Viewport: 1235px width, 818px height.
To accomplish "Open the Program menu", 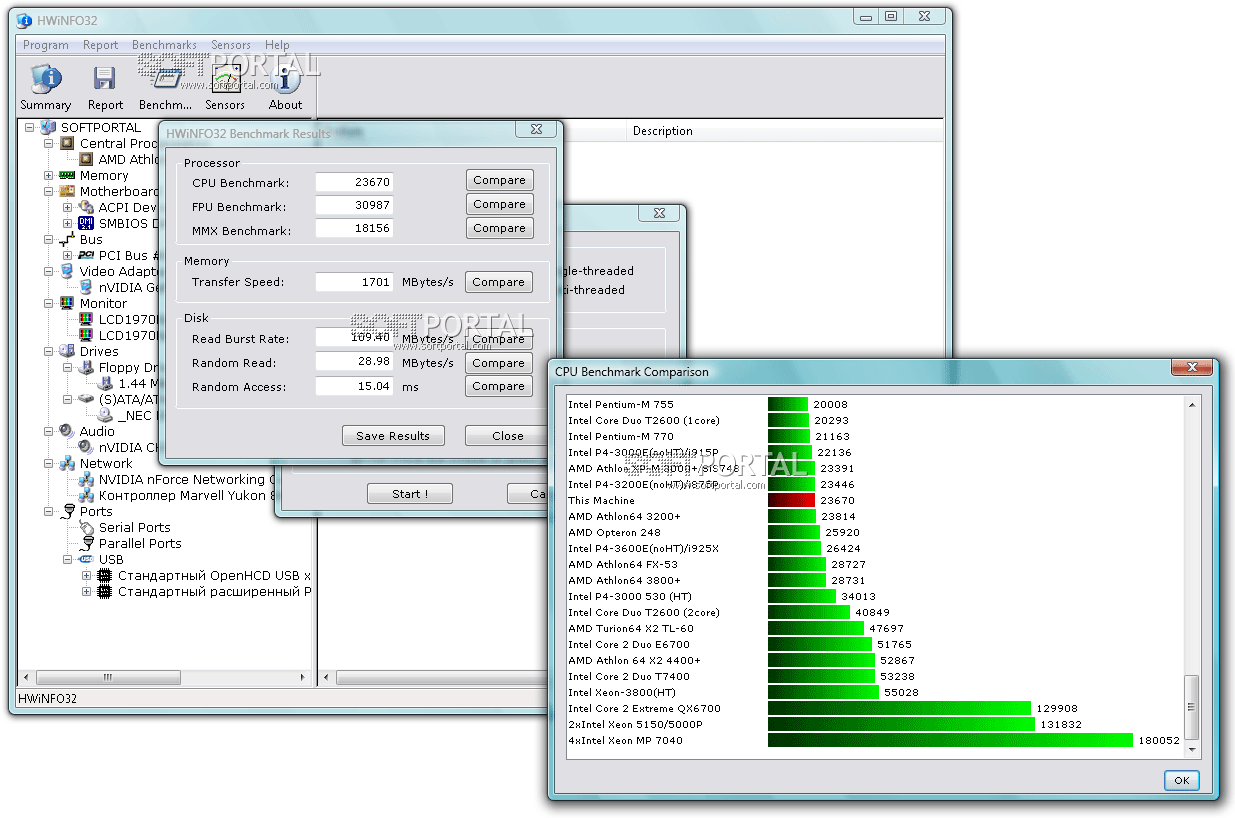I will coord(45,45).
